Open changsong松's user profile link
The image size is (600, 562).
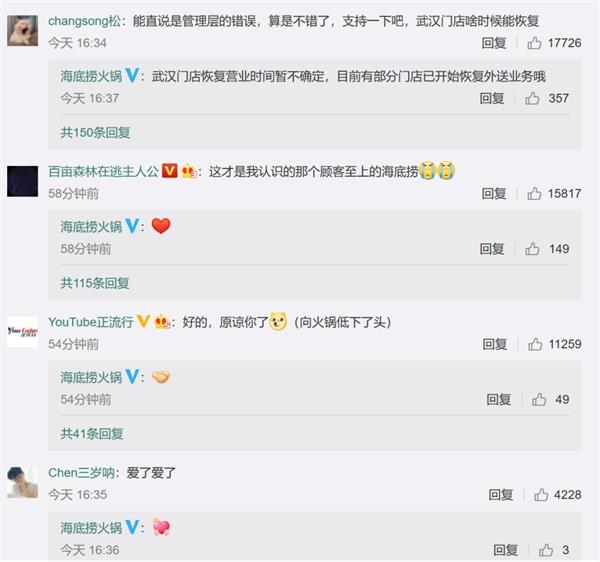point(84,21)
